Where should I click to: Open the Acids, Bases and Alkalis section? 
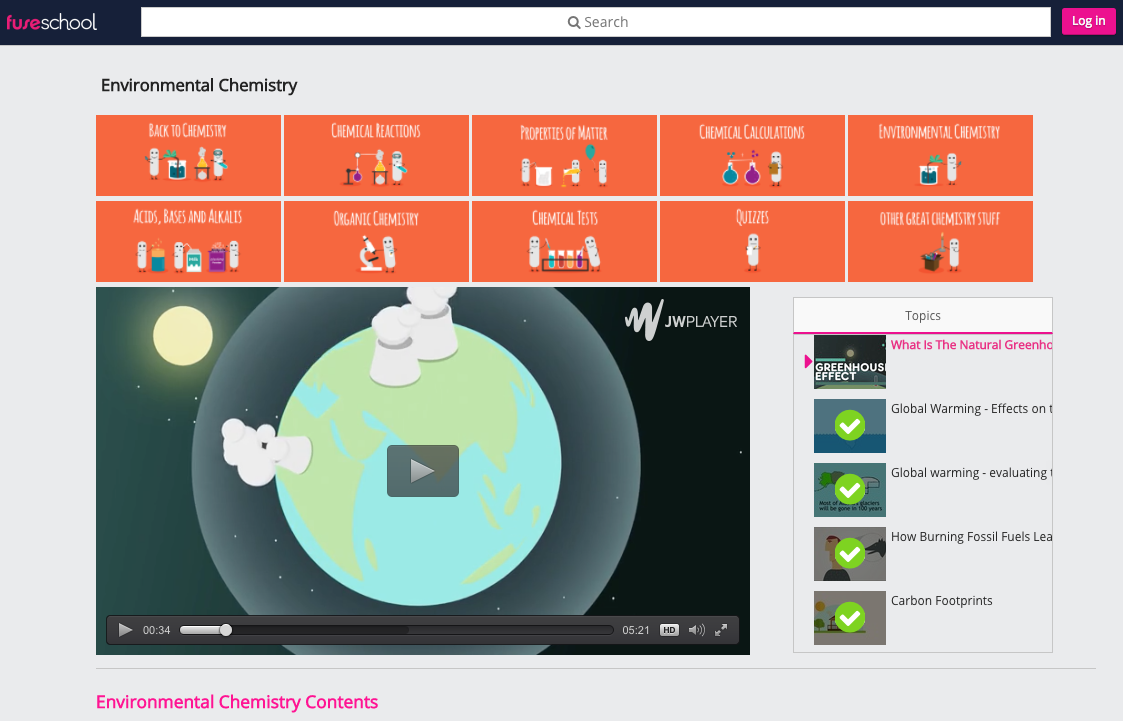click(188, 241)
